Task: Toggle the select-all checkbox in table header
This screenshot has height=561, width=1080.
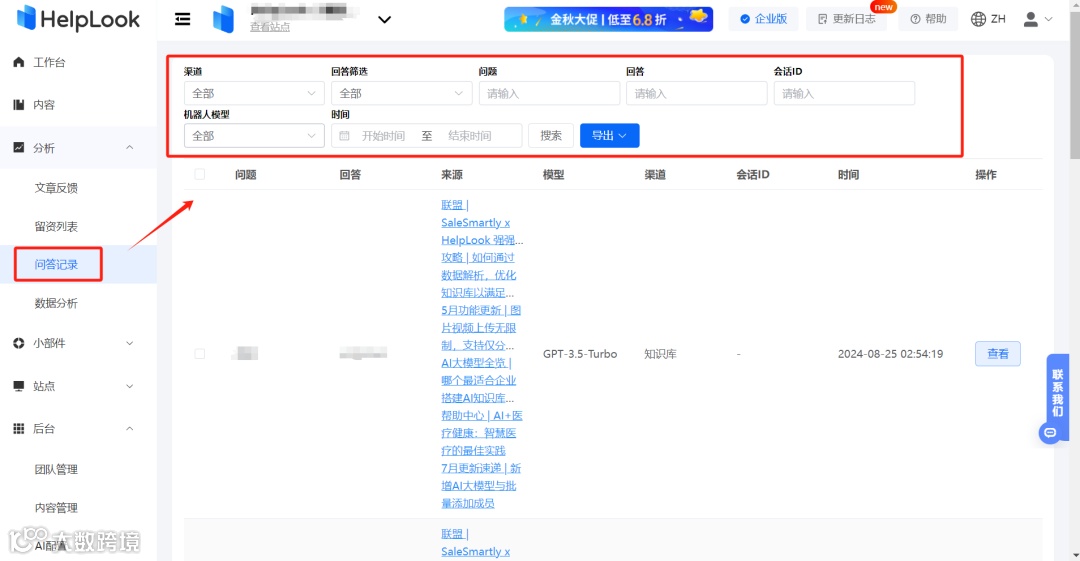Action: point(200,174)
